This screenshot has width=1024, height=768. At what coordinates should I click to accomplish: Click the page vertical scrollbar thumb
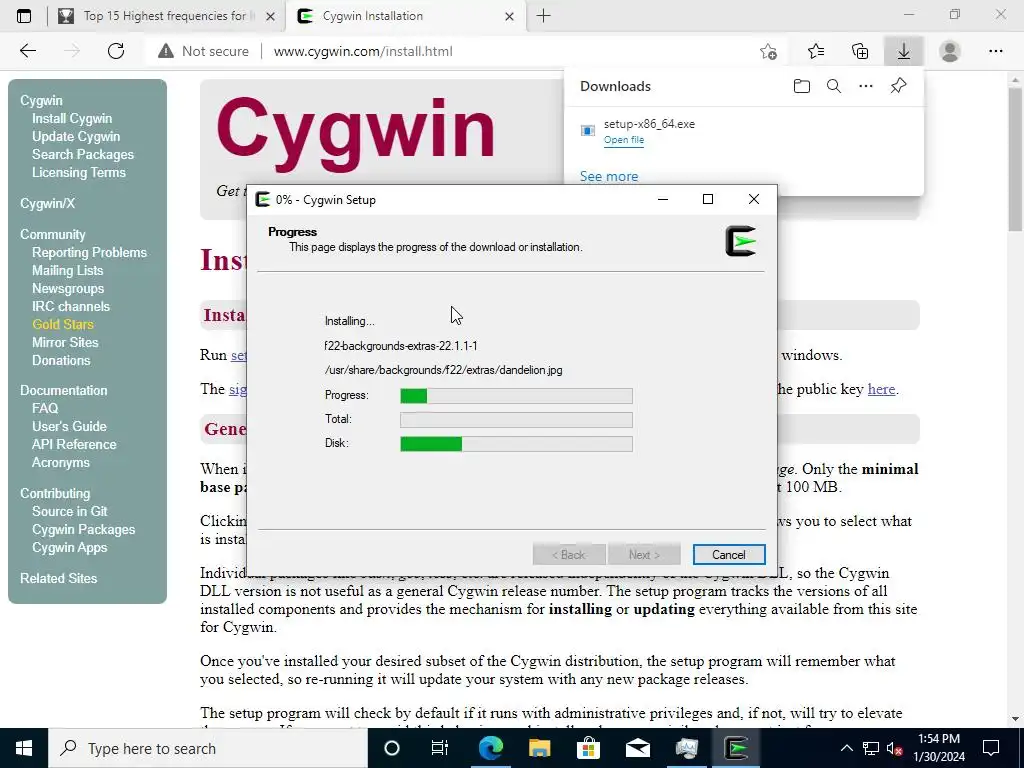point(1016,158)
